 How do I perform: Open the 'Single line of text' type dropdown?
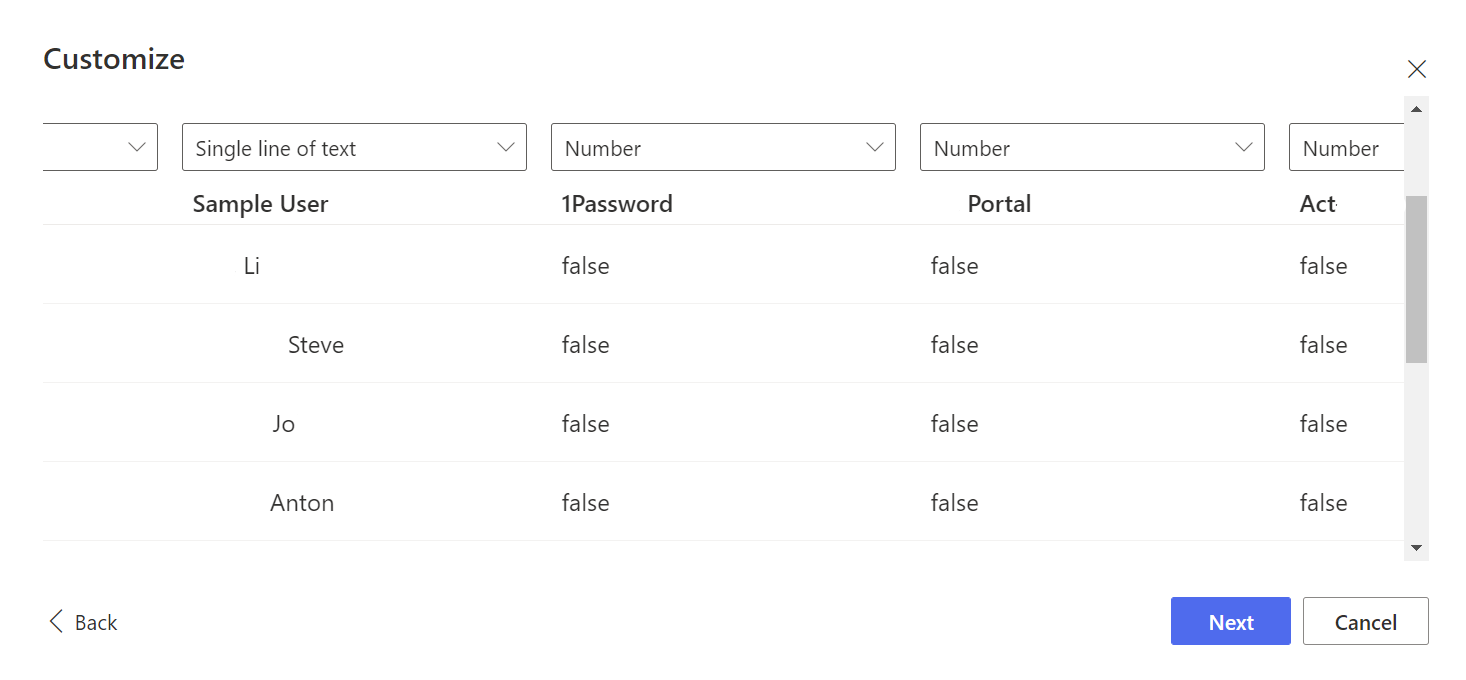tap(354, 147)
